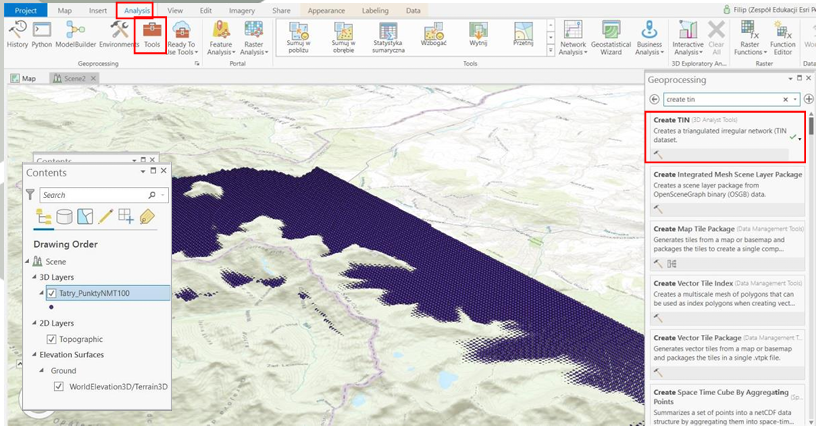This screenshot has width=817, height=432.
Task: Switch to the Imagery ribbon tab
Action: [x=239, y=10]
